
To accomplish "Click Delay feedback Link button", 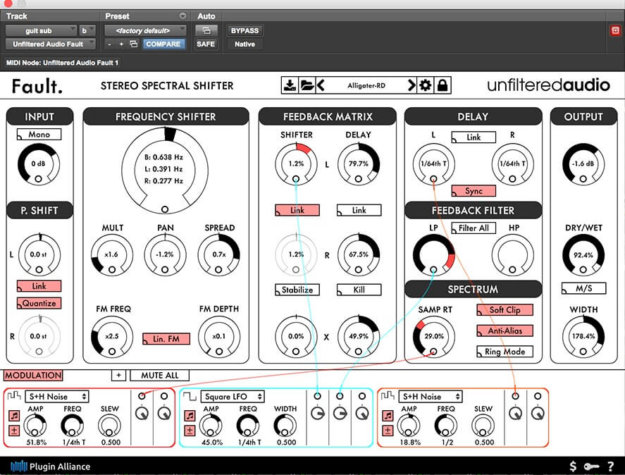I will coord(359,210).
